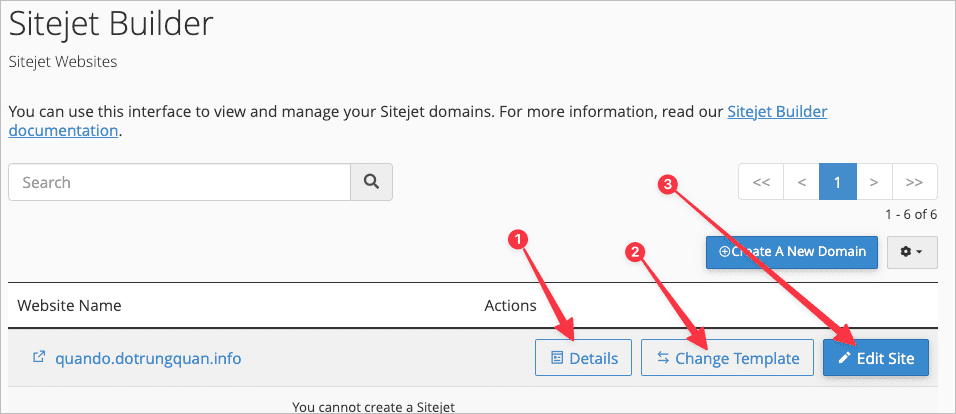Jump to first page with << button
This screenshot has width=956, height=414.
click(x=761, y=183)
